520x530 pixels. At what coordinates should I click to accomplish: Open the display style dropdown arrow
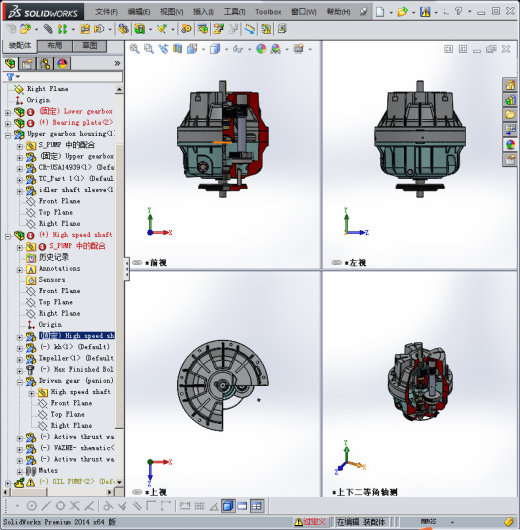pos(227,50)
